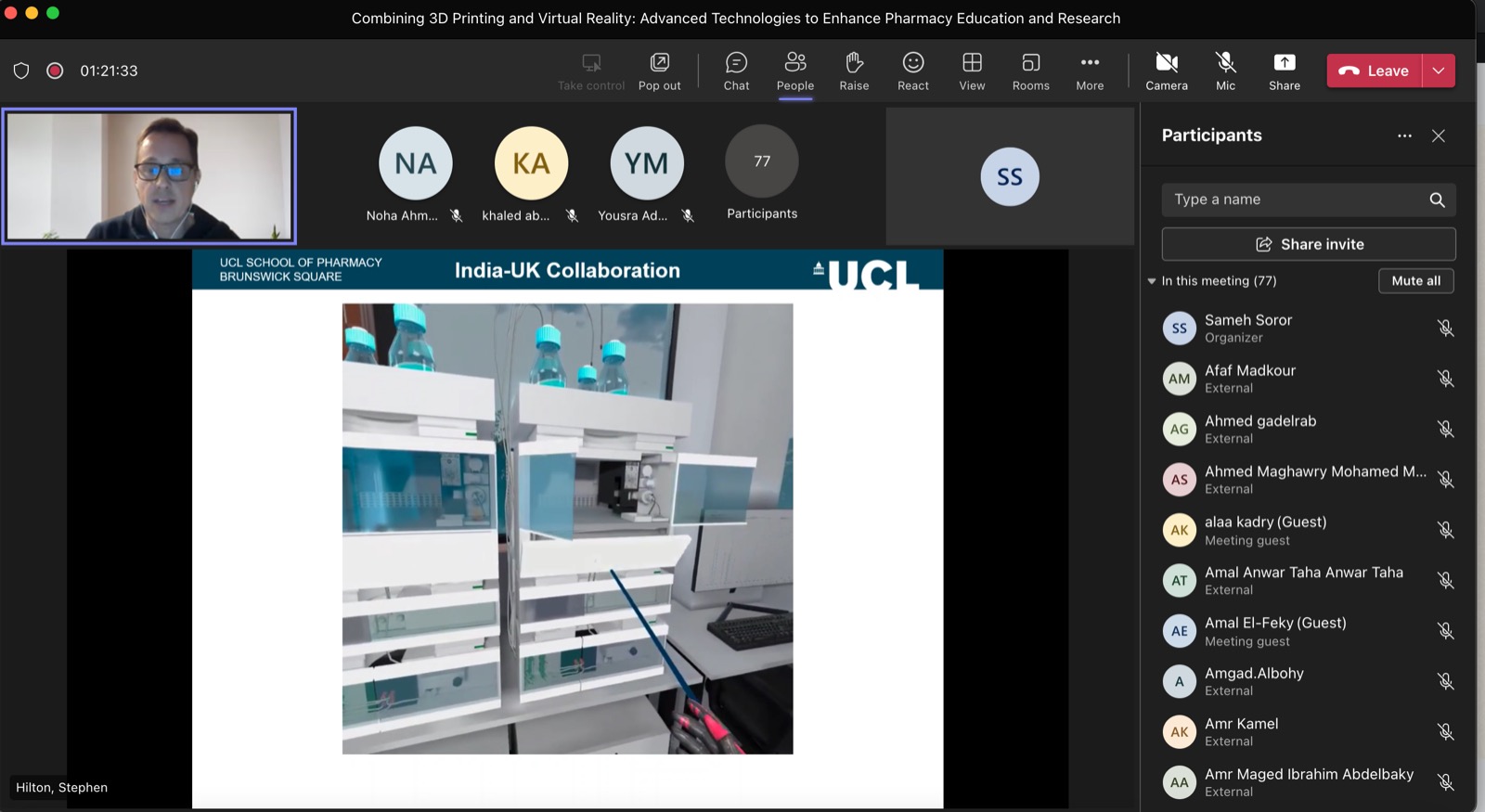Viewport: 1485px width, 812px height.
Task: Pop out the shared content
Action: pos(659,71)
